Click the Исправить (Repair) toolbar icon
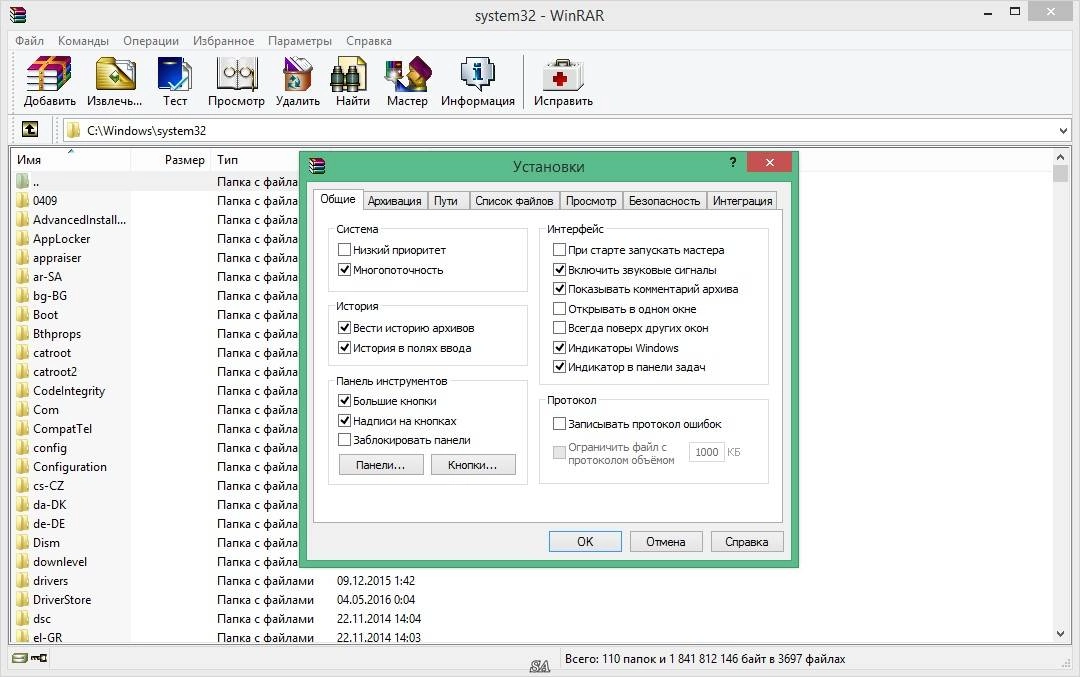This screenshot has width=1080, height=677. pyautogui.click(x=563, y=74)
